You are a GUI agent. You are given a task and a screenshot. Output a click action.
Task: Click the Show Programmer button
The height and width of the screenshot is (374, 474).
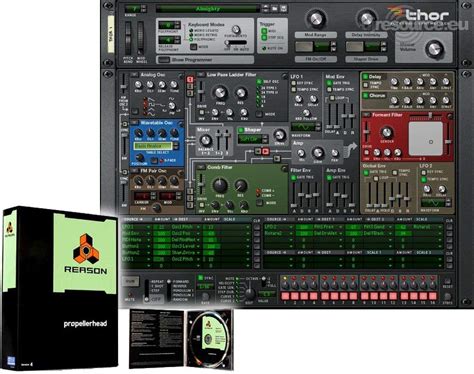205,60
